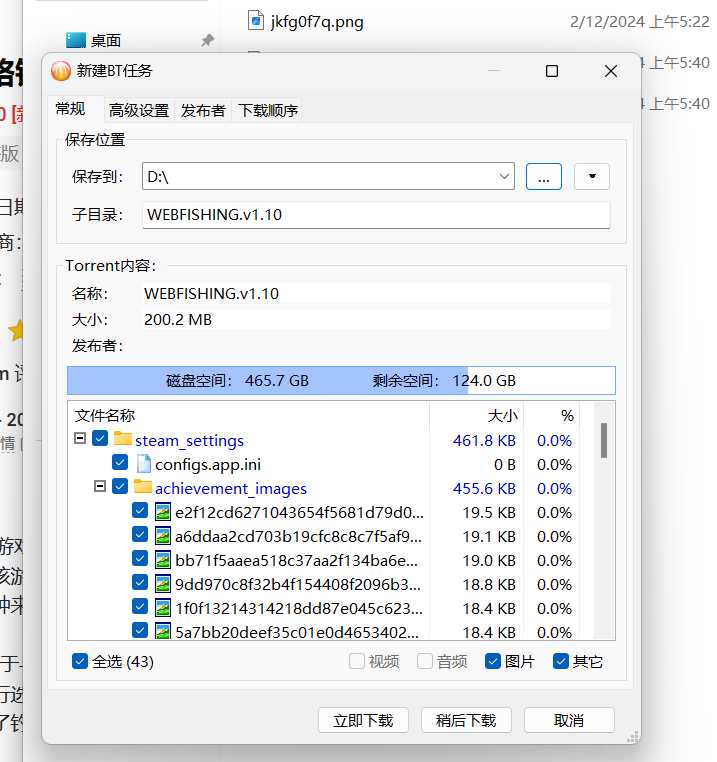Click image icon of 9dd970c8f32b4f154408f2096b3 file
Screen dimensions: 717x762
tap(163, 584)
